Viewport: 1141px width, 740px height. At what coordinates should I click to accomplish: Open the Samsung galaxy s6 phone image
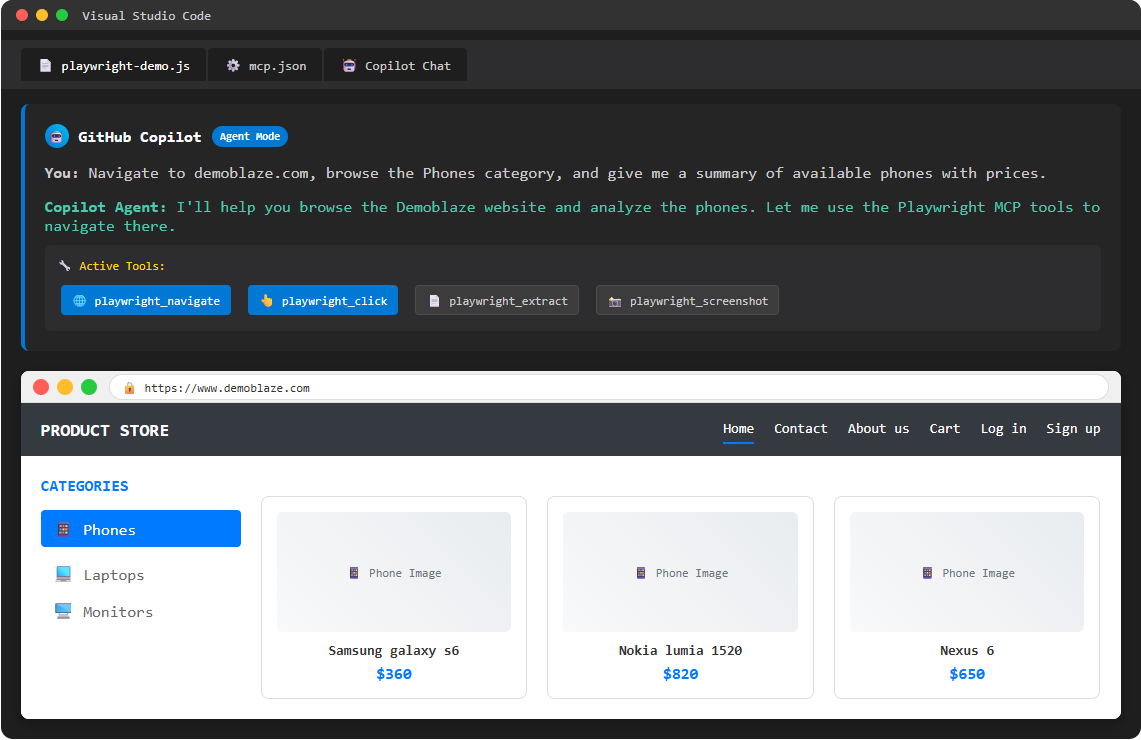394,572
